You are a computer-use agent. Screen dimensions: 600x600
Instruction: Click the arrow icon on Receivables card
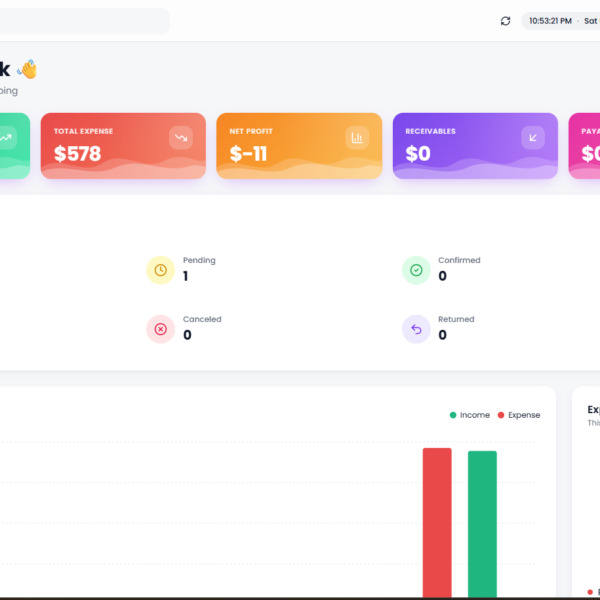(x=533, y=138)
